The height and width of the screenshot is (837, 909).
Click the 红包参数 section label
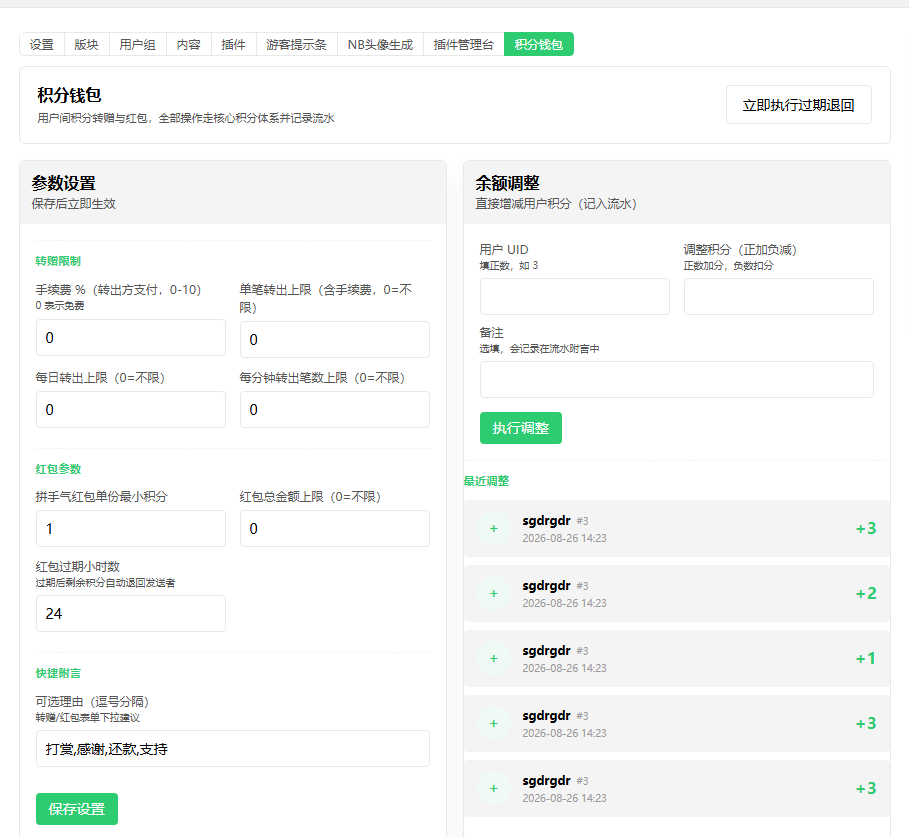point(58,469)
